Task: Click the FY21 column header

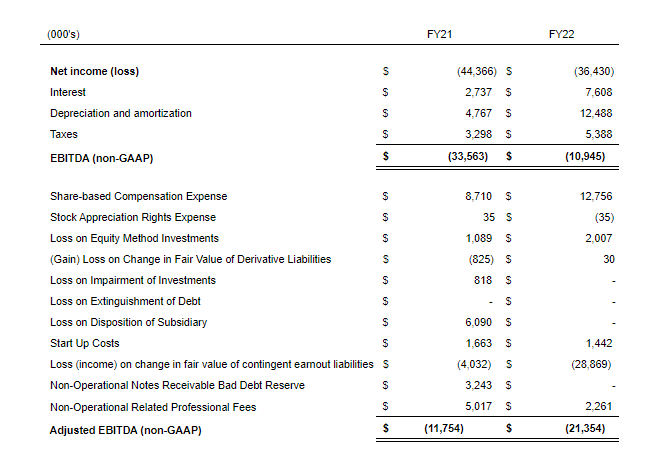Action: [x=439, y=35]
